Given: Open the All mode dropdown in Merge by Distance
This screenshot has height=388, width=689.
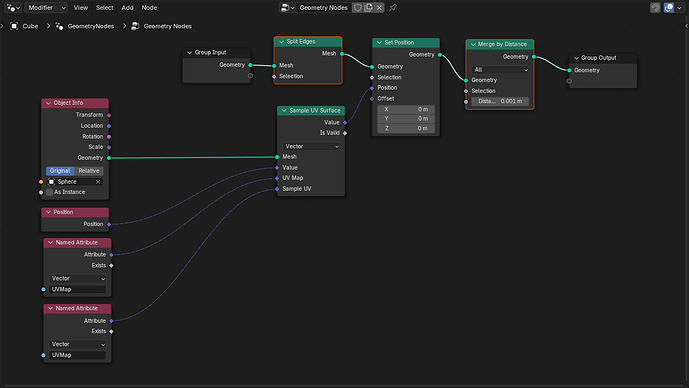Looking at the screenshot, I should [x=500, y=70].
